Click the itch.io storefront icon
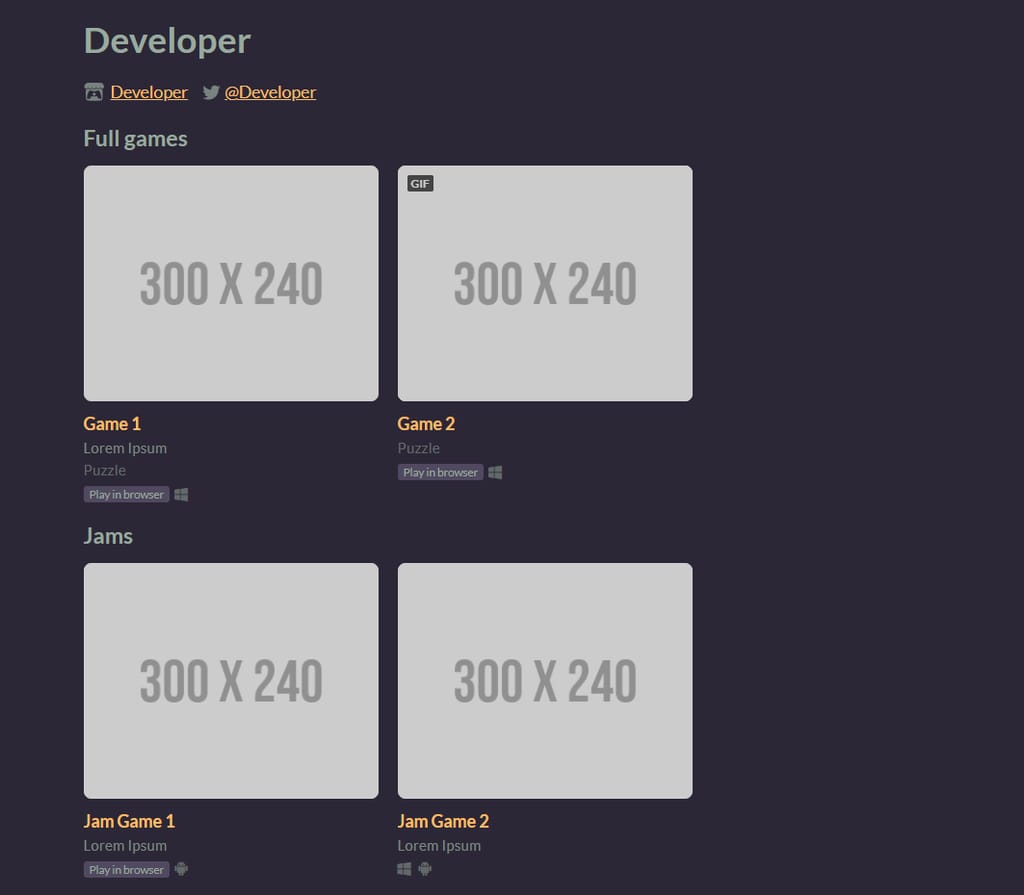The height and width of the screenshot is (895, 1024). pos(94,92)
